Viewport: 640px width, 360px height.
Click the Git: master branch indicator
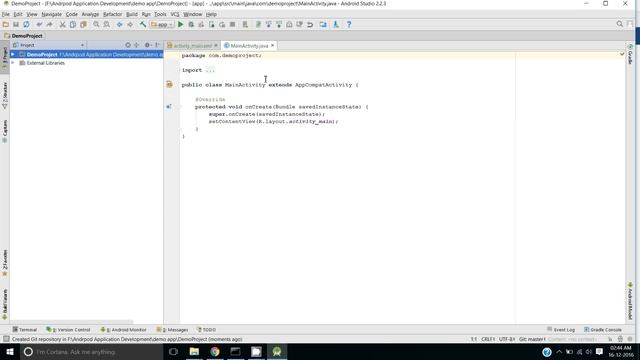532,339
